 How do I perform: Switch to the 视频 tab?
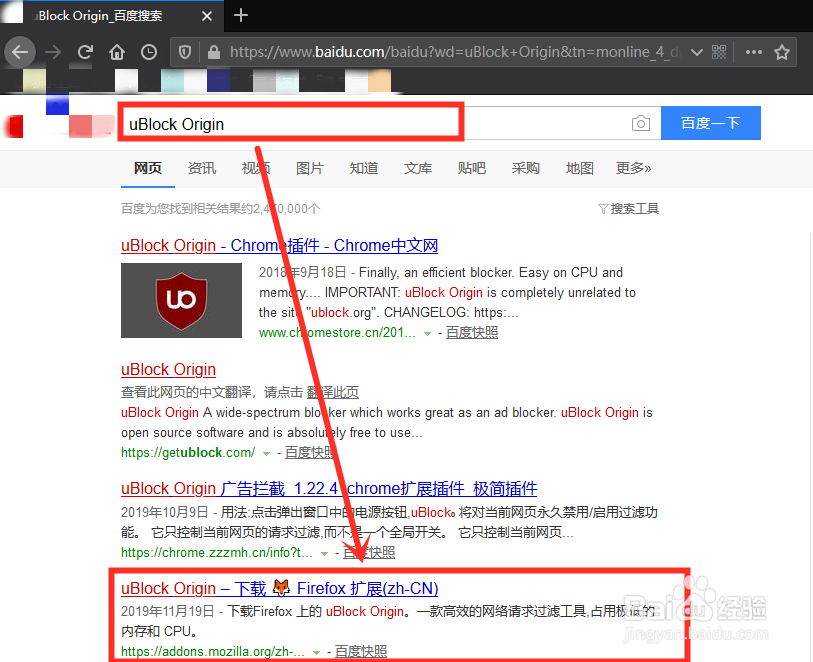click(x=256, y=168)
